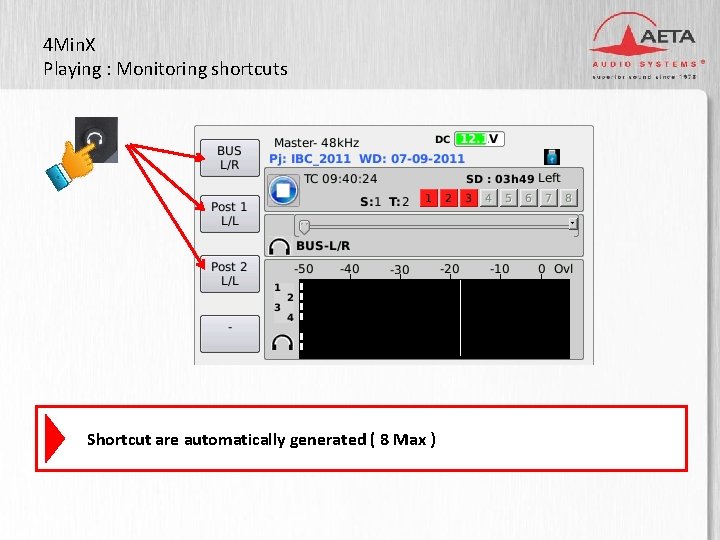Click the T:2 take counter

click(x=399, y=202)
